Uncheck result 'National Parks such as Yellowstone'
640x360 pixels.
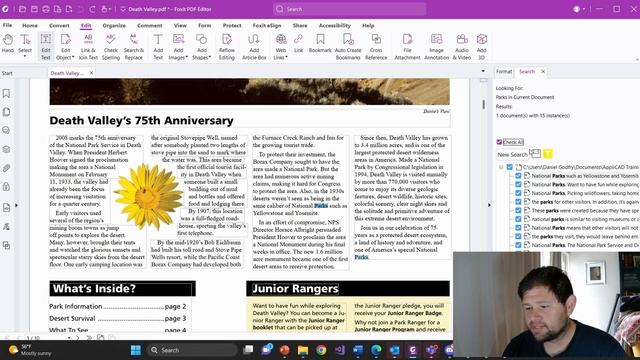click(518, 176)
